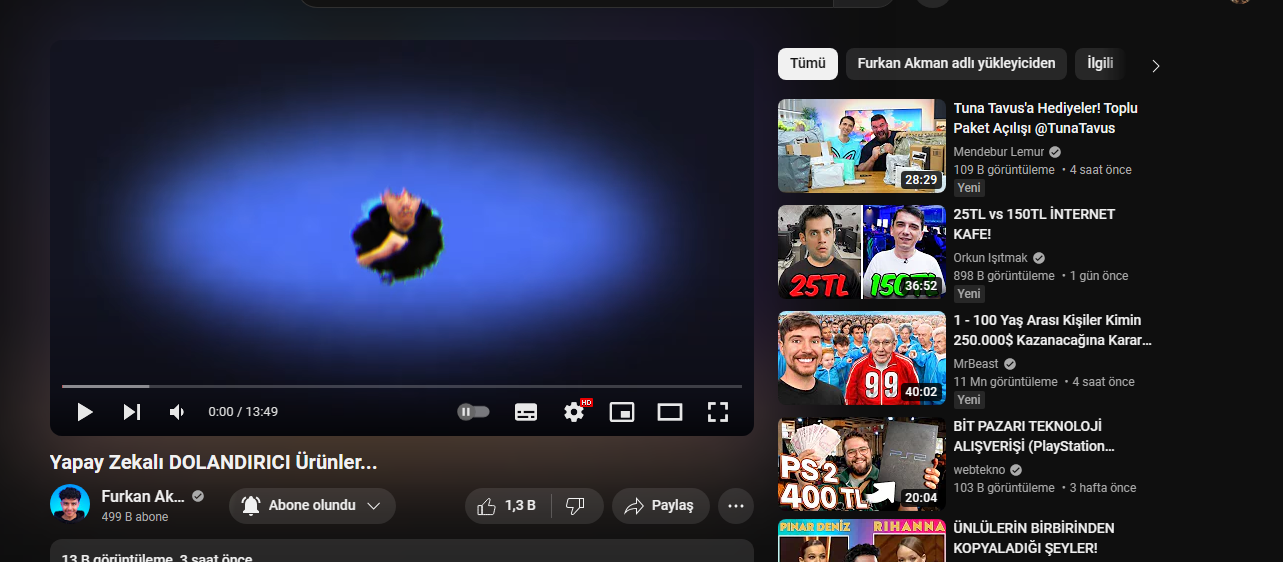The width and height of the screenshot is (1283, 562).
Task: Open the Furkan Ak... channel name link
Action: tap(143, 496)
